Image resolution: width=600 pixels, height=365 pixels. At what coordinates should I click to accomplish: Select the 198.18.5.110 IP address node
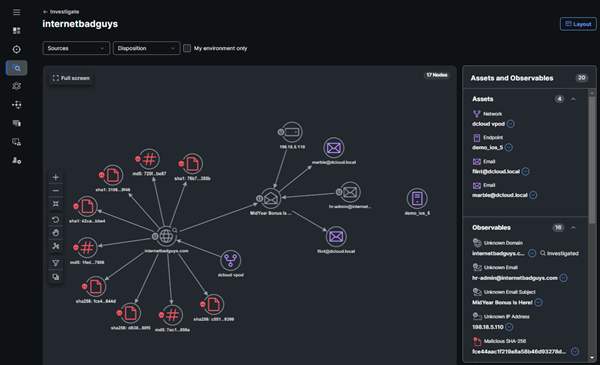point(292,132)
